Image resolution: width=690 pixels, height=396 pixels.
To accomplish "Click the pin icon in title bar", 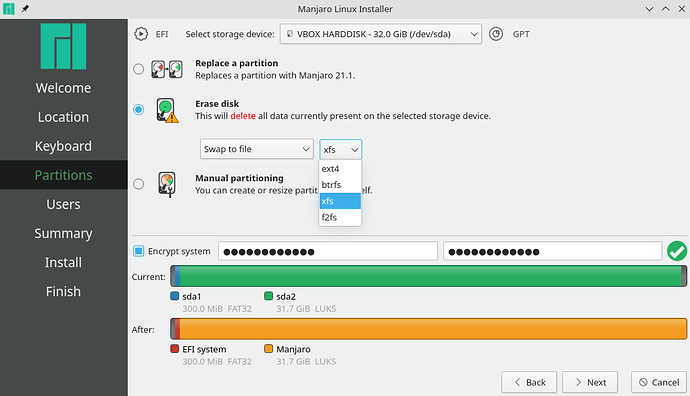I will [25, 8].
